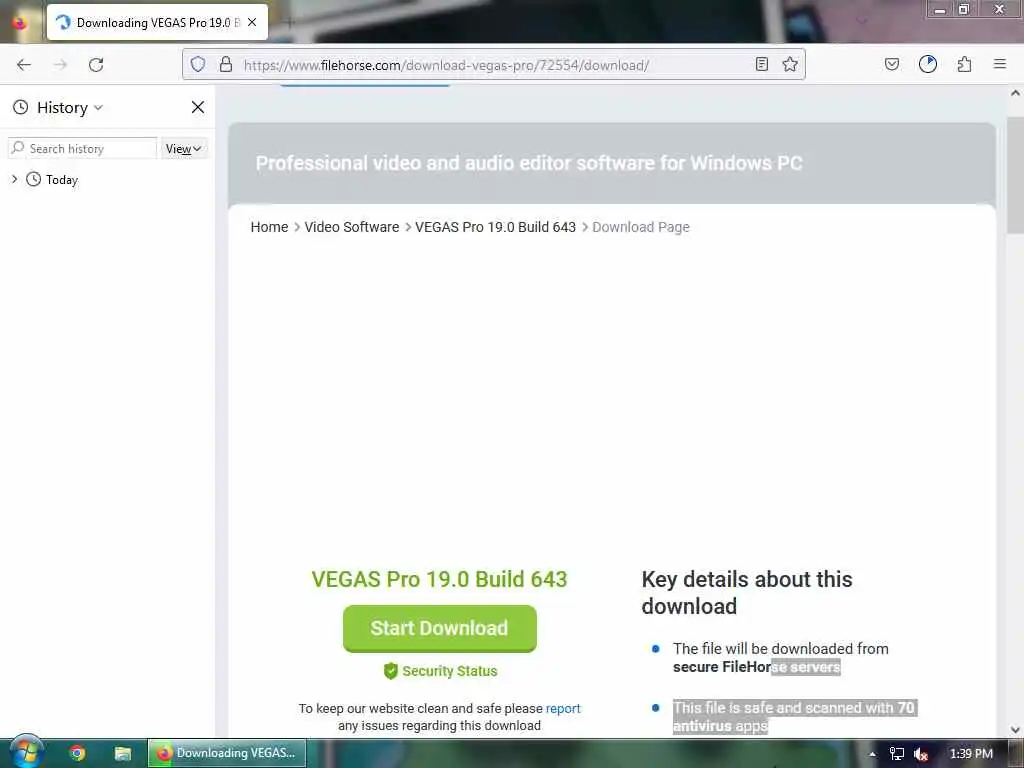Open the Windows Start menu

click(27, 752)
